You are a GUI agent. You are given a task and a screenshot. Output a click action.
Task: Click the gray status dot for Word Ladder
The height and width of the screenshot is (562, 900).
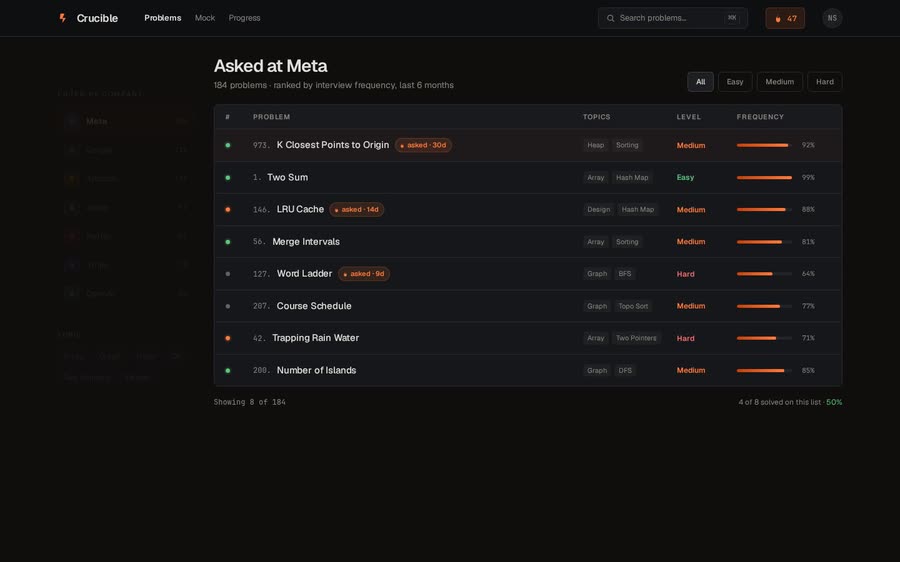[x=228, y=274]
